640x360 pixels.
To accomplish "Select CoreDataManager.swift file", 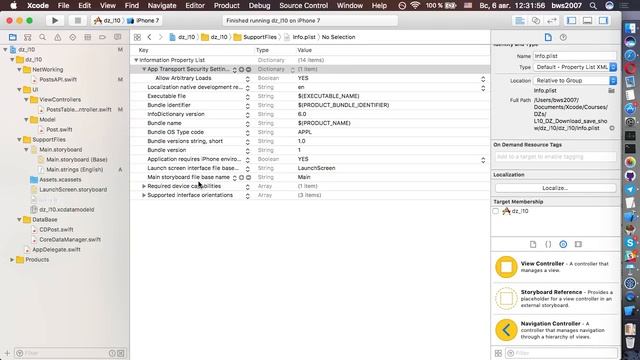I will 69,240.
